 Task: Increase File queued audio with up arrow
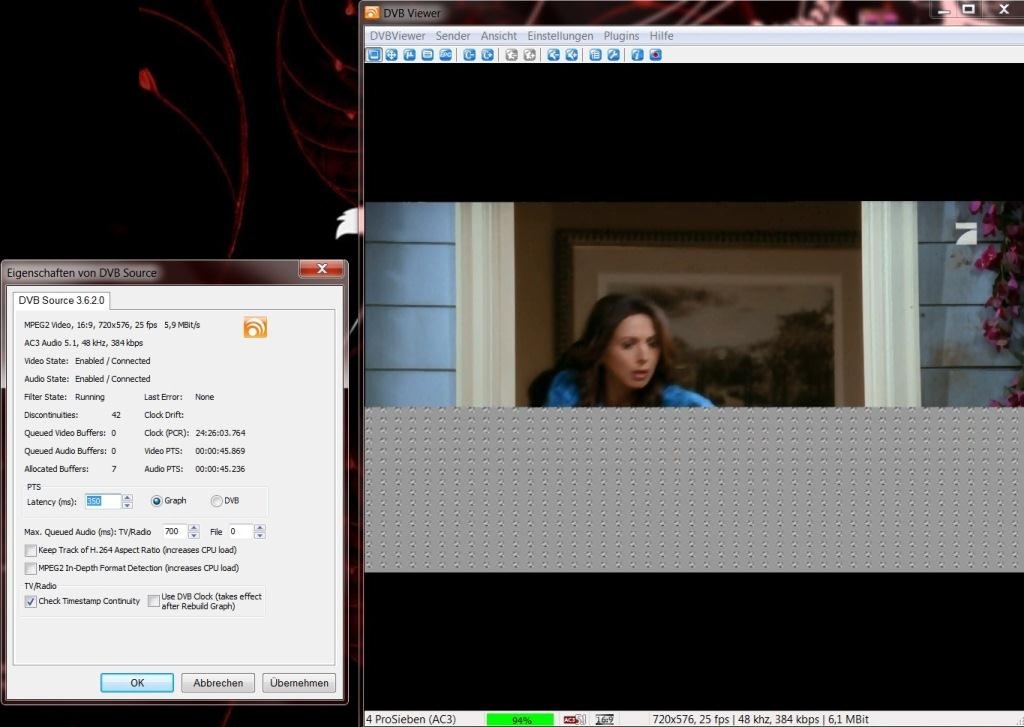pos(260,528)
